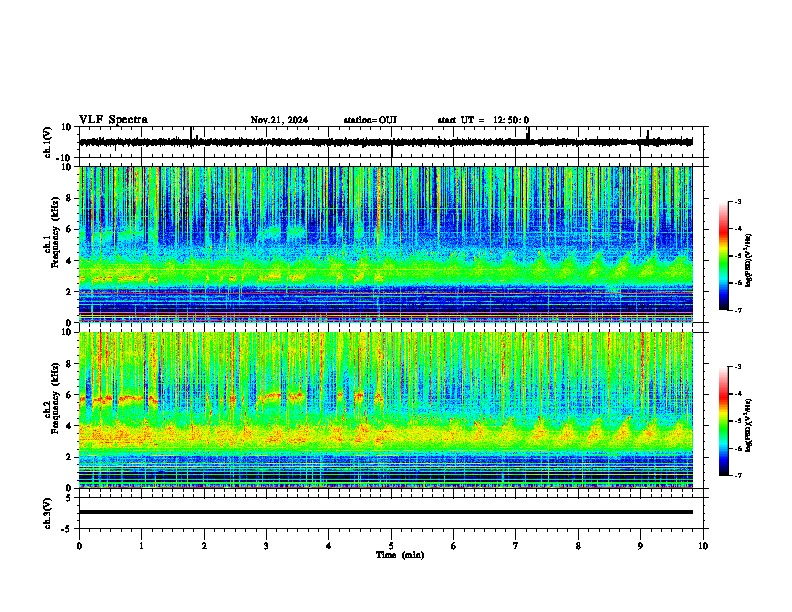
Task: Click the "6" kHz tick on ch.1 frequency axis
Action: (70, 229)
